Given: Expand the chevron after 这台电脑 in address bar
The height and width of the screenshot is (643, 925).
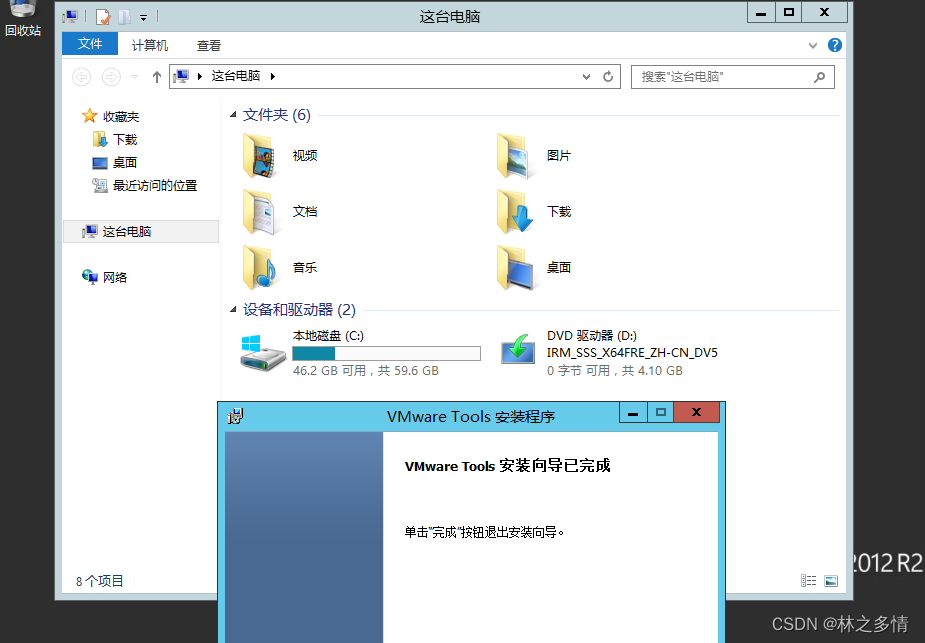Looking at the screenshot, I should click(x=273, y=76).
